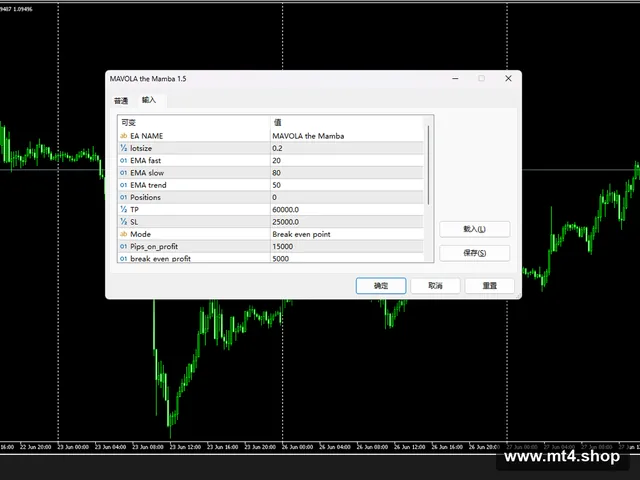
Task: Select the Pips_on_profit variable name
Action: pyautogui.click(x=154, y=246)
